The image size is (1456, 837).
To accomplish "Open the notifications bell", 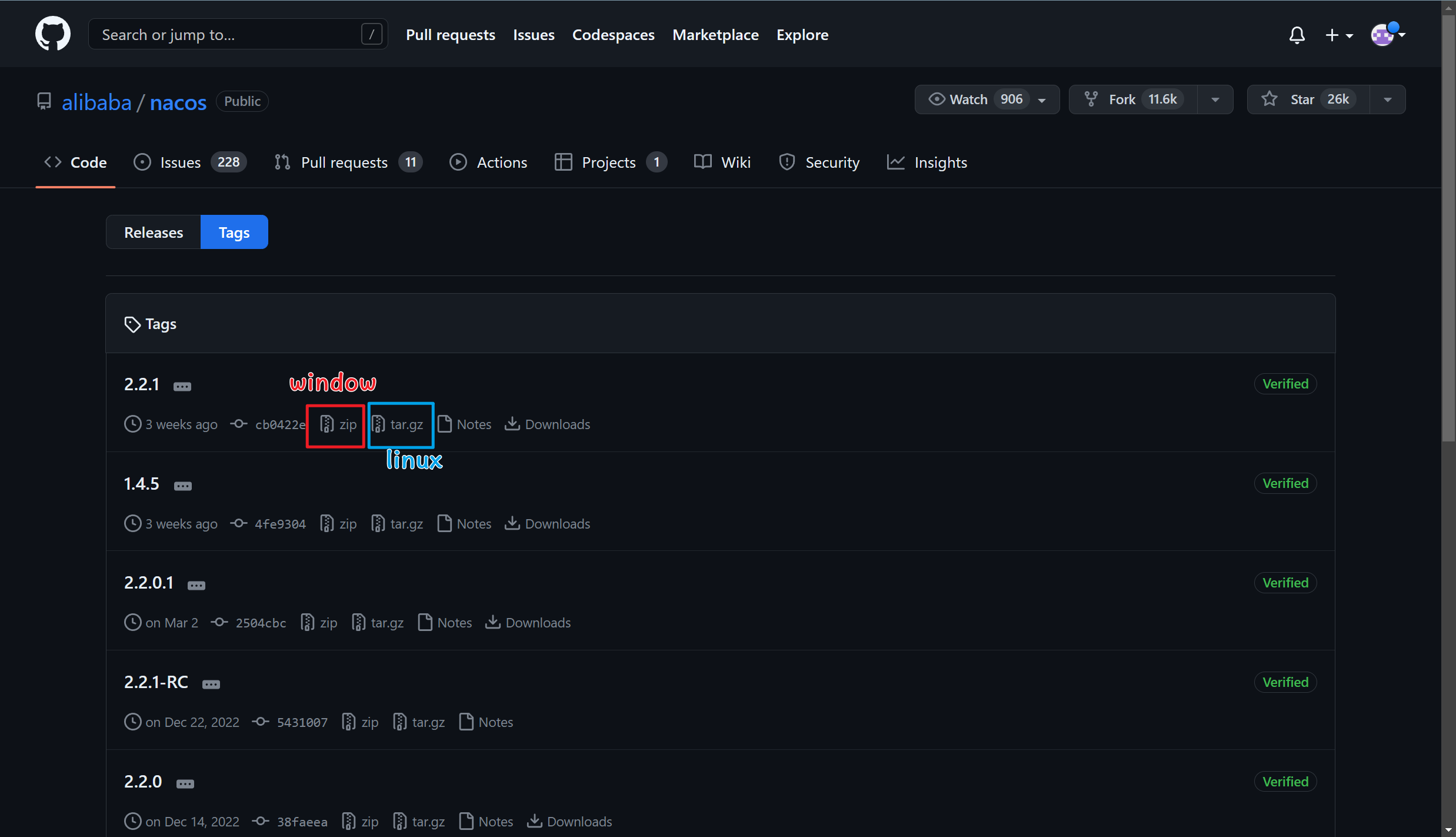I will (x=1297, y=35).
